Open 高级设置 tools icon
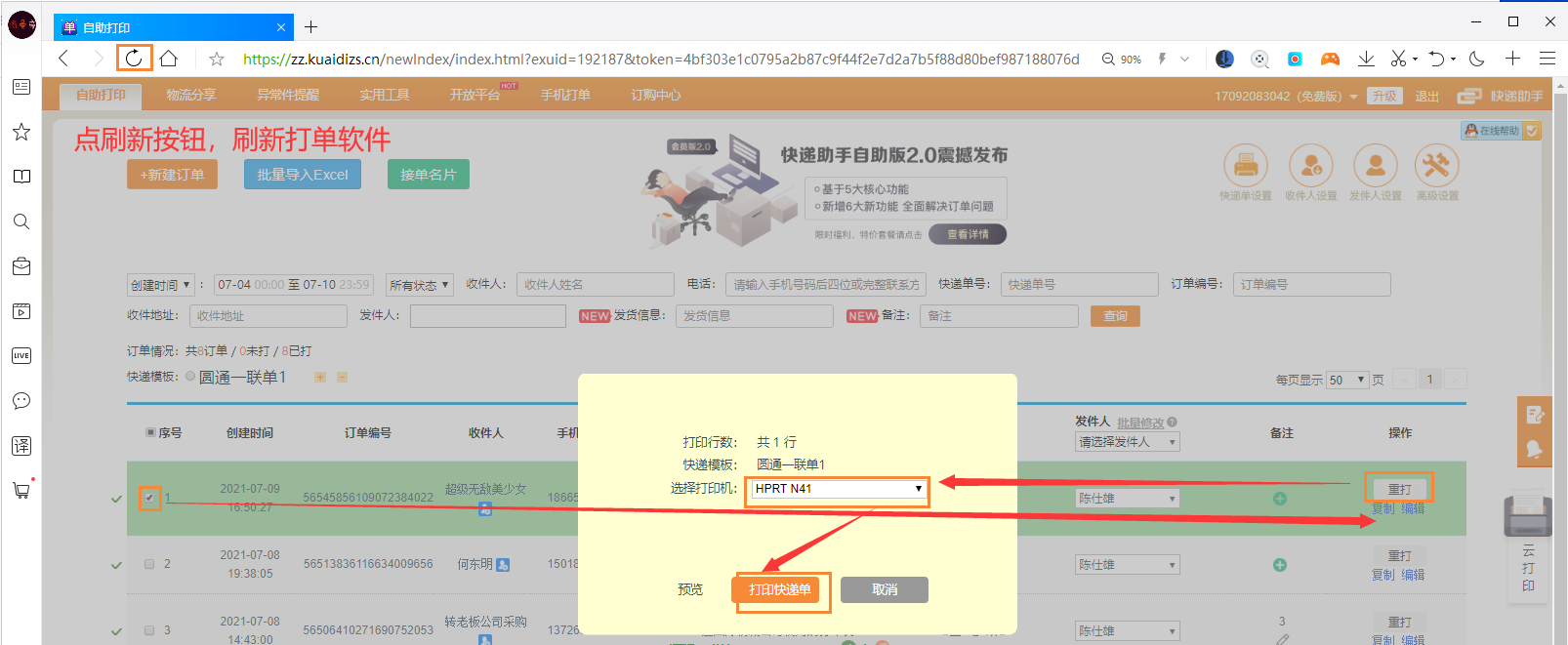1568x645 pixels. point(1436,165)
